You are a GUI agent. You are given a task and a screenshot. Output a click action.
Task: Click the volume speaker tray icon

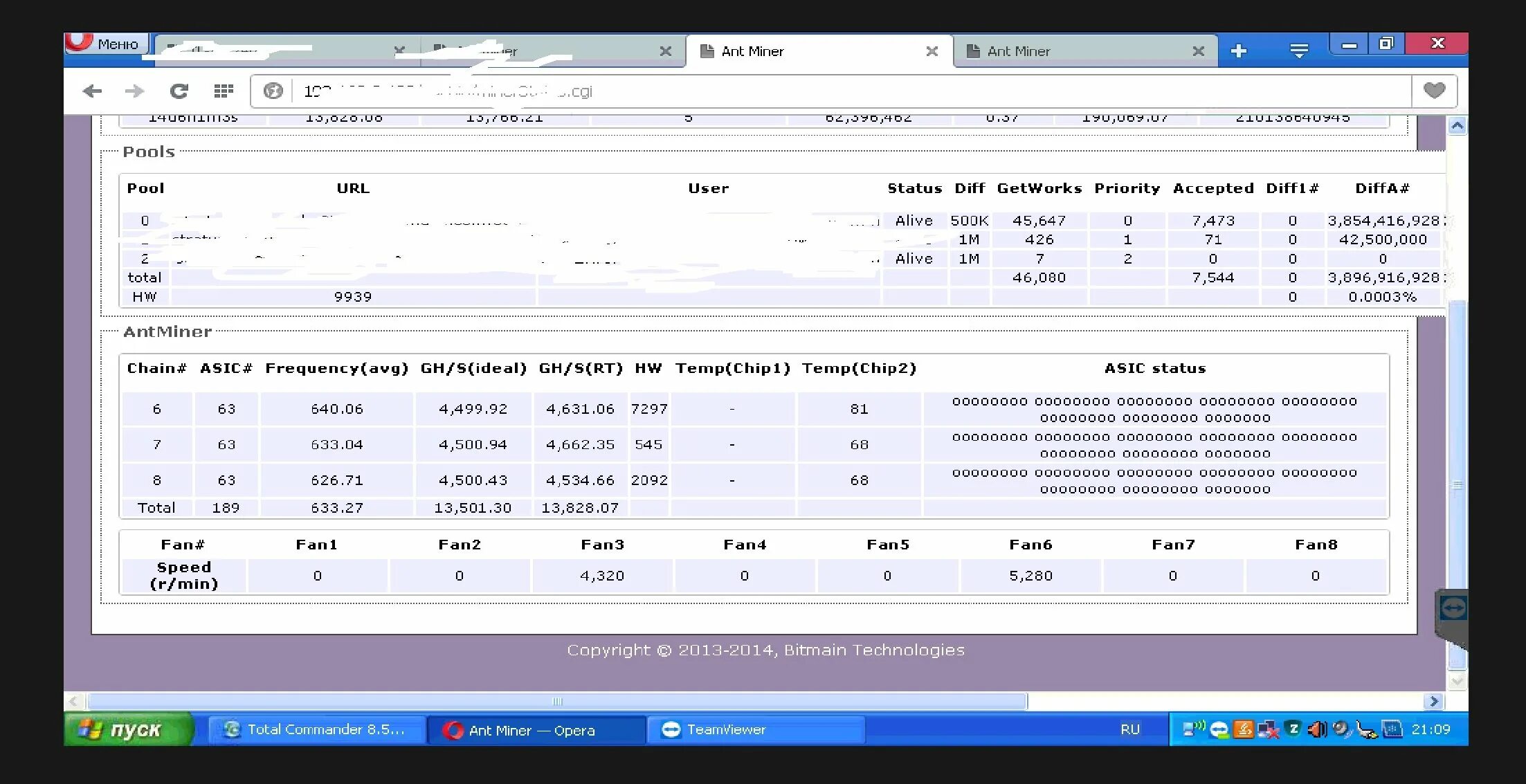1316,729
